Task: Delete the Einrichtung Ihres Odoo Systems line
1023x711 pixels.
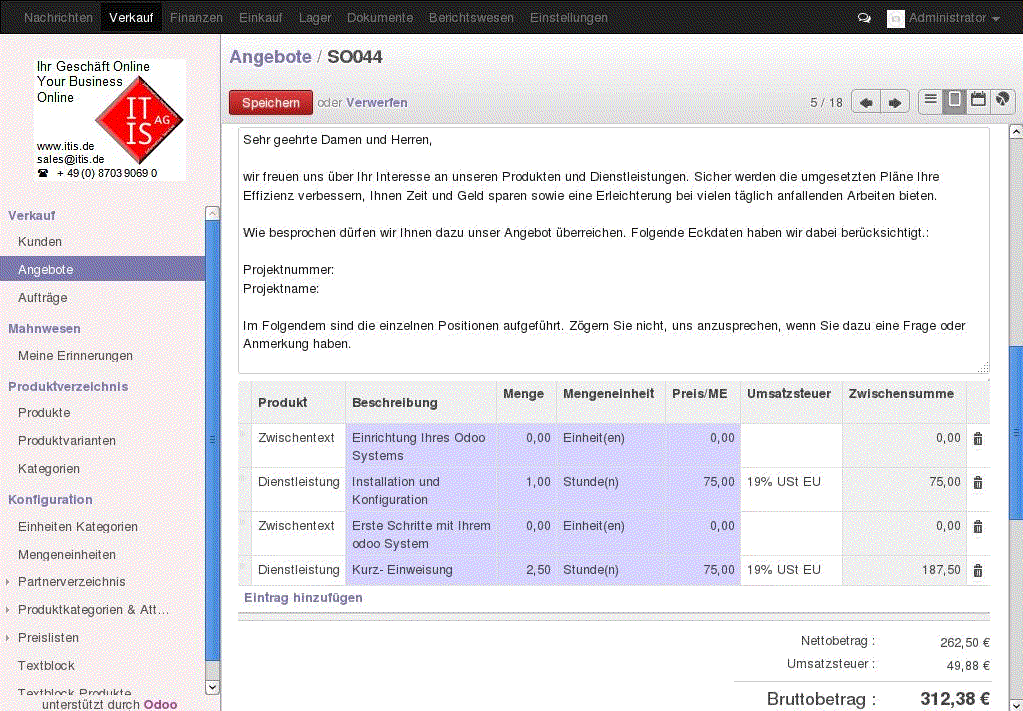Action: click(978, 439)
